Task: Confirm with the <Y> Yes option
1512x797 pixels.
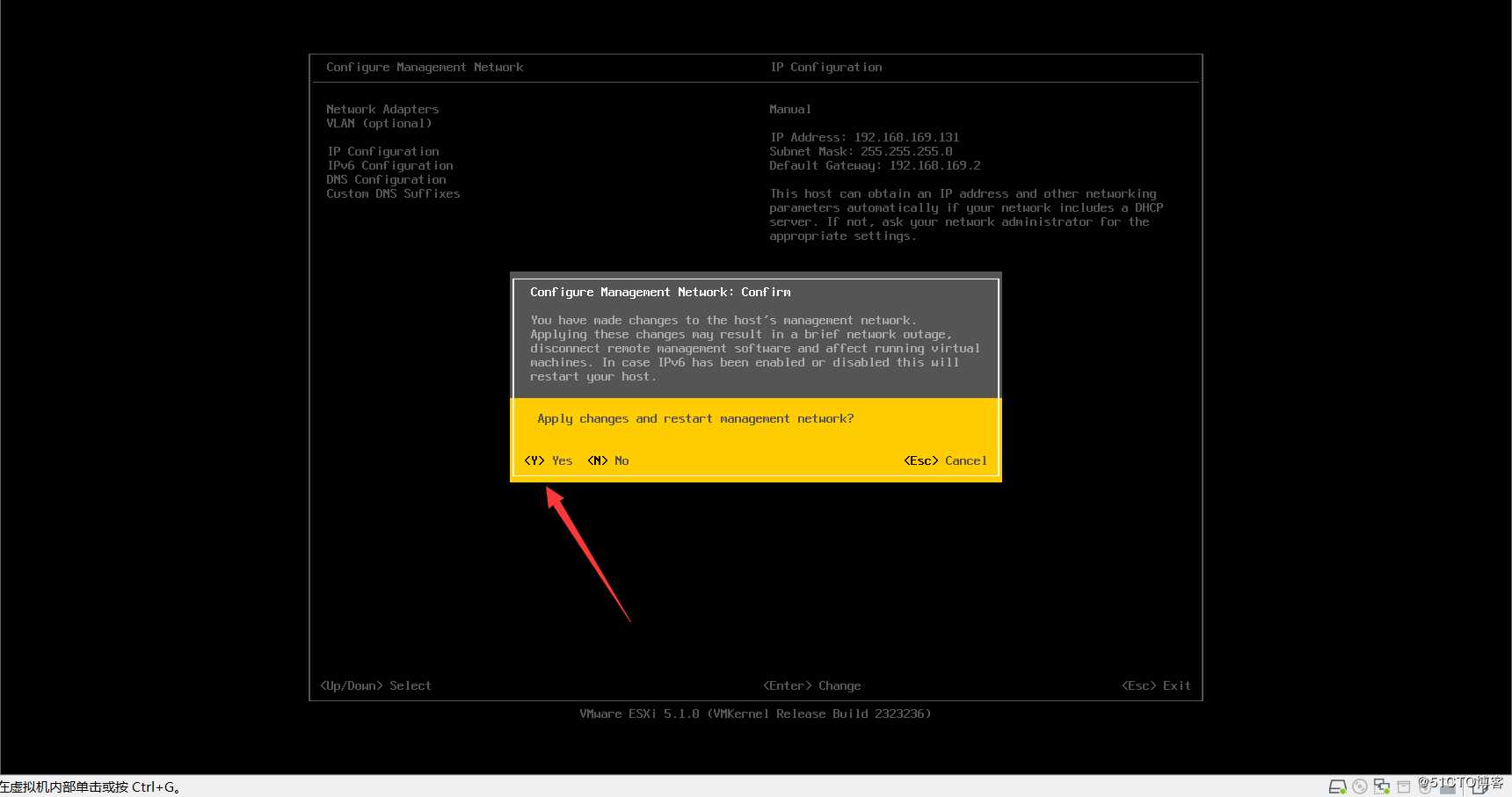Action: (548, 460)
